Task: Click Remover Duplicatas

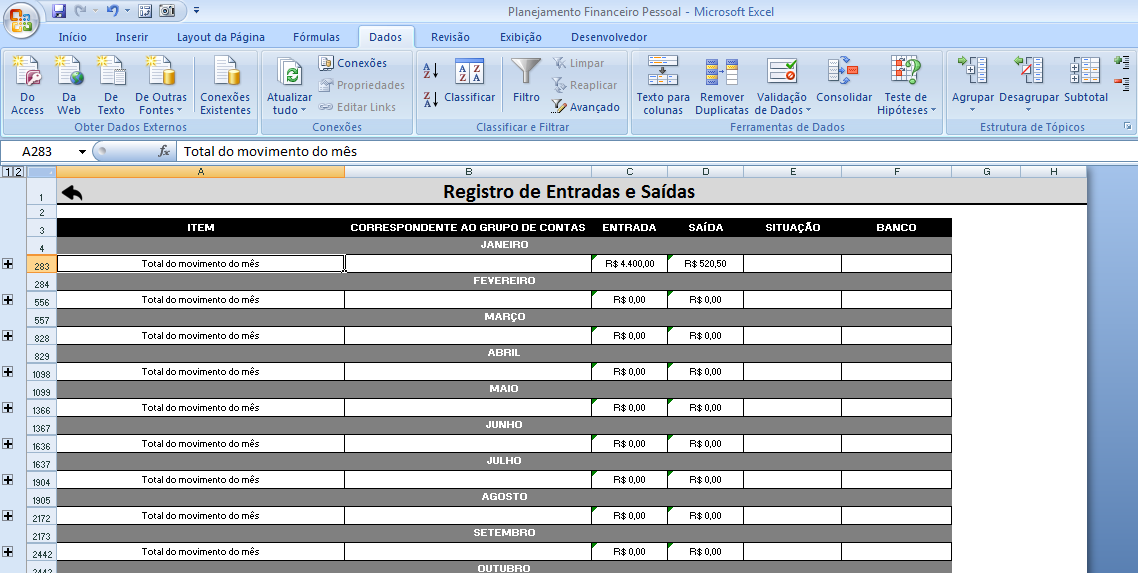Action: (x=721, y=86)
